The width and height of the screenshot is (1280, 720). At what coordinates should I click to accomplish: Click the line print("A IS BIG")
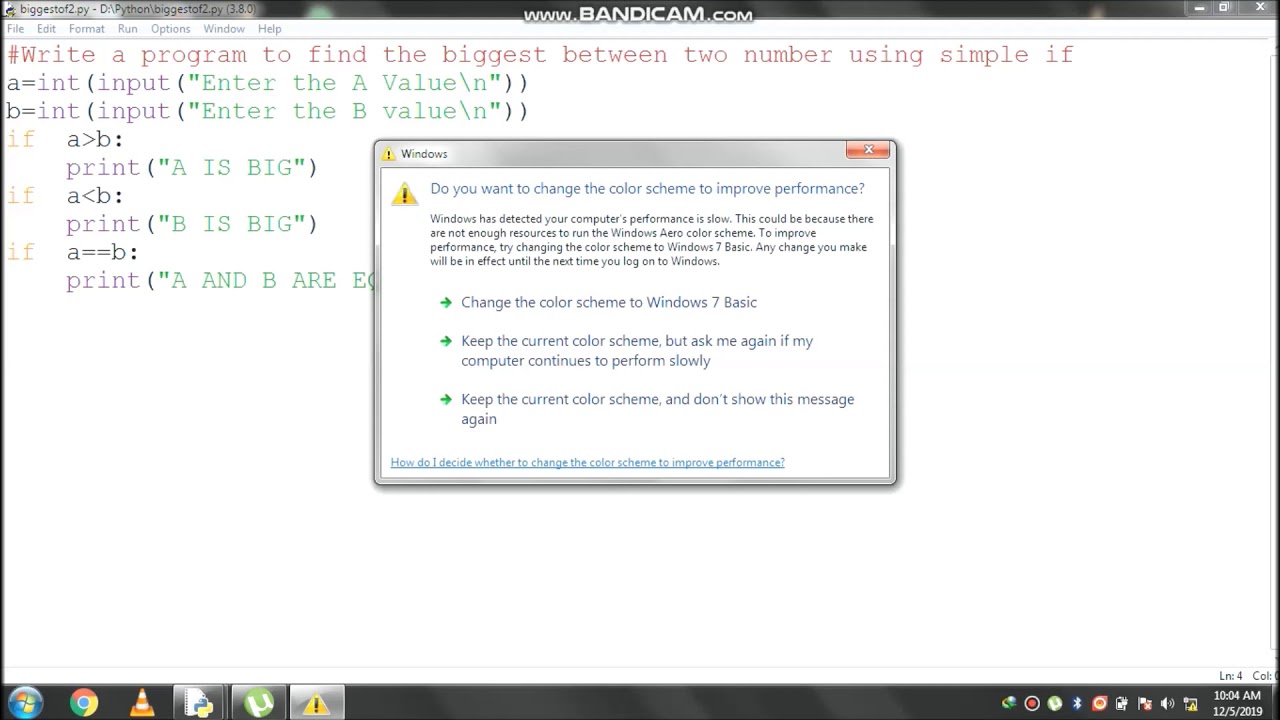192,167
